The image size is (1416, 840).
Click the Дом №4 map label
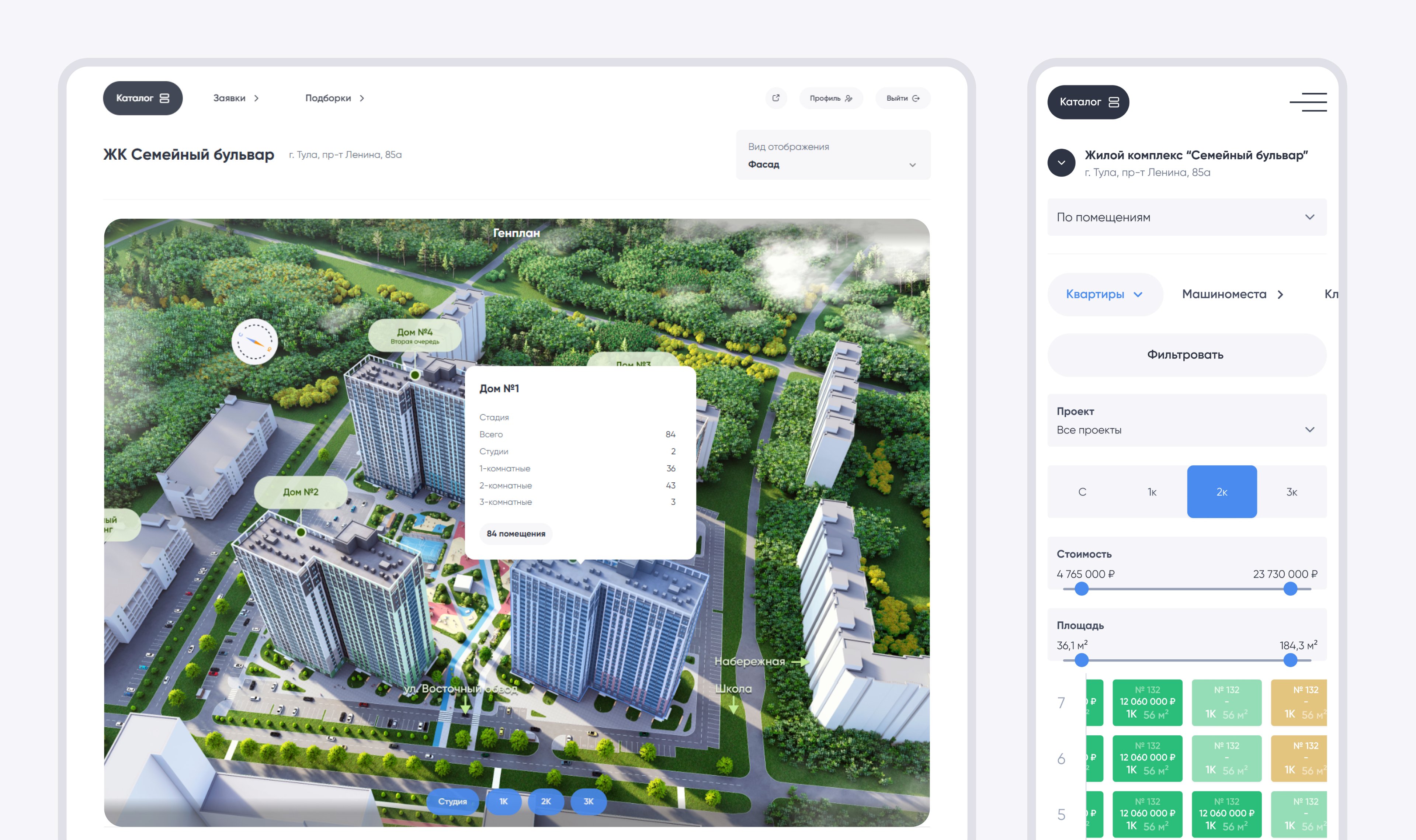click(414, 335)
